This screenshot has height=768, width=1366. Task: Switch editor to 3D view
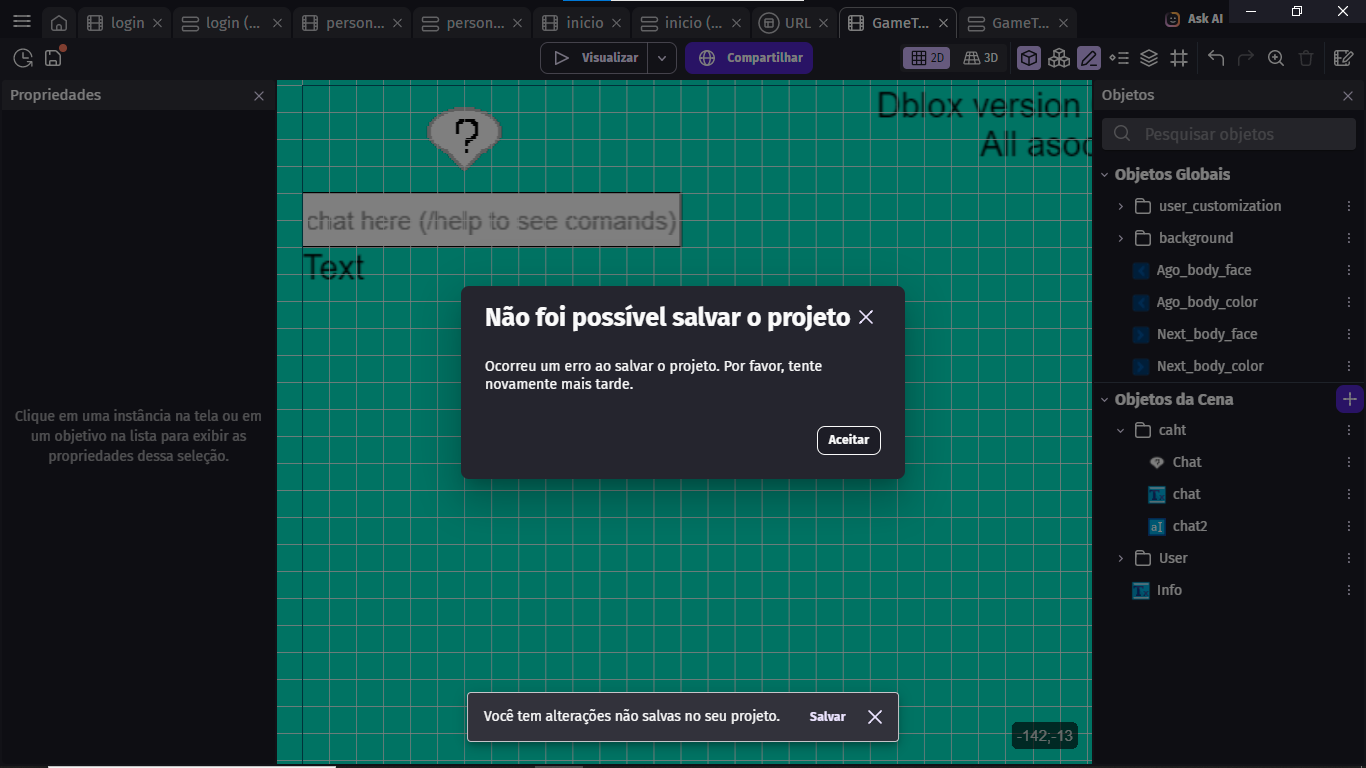click(x=981, y=58)
